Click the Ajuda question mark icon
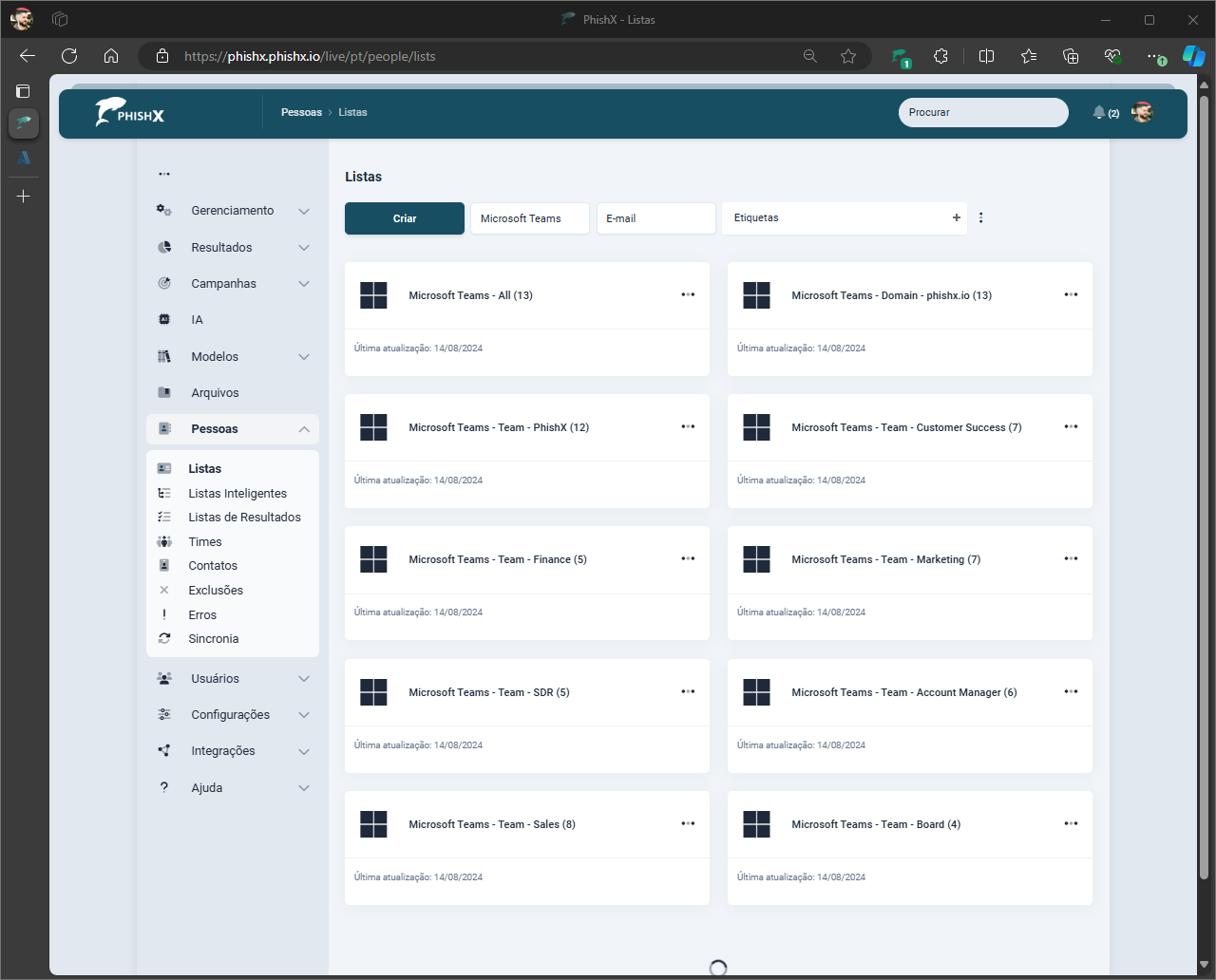Image resolution: width=1216 pixels, height=980 pixels. pyautogui.click(x=164, y=787)
